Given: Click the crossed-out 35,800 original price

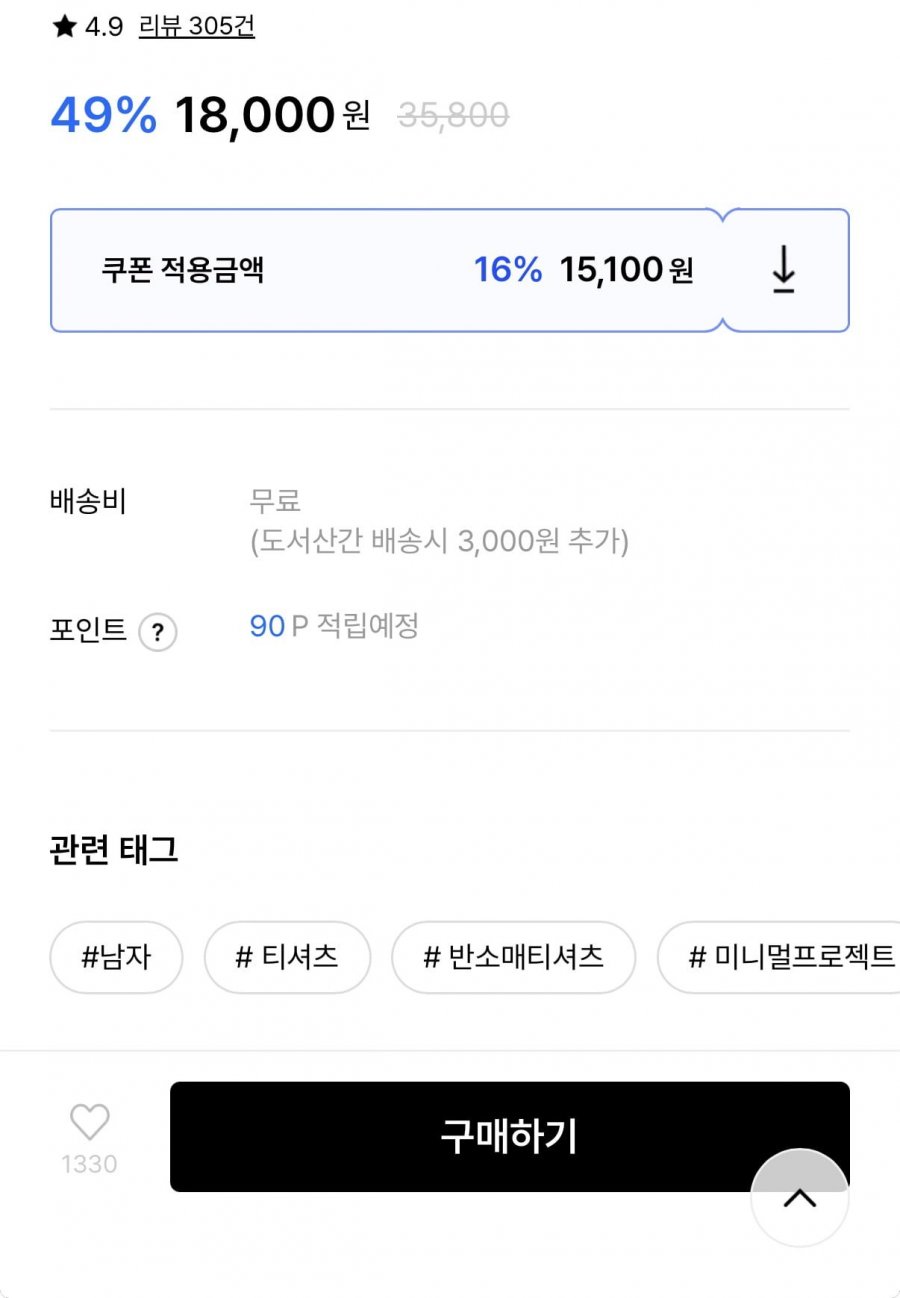Looking at the screenshot, I should pos(453,116).
